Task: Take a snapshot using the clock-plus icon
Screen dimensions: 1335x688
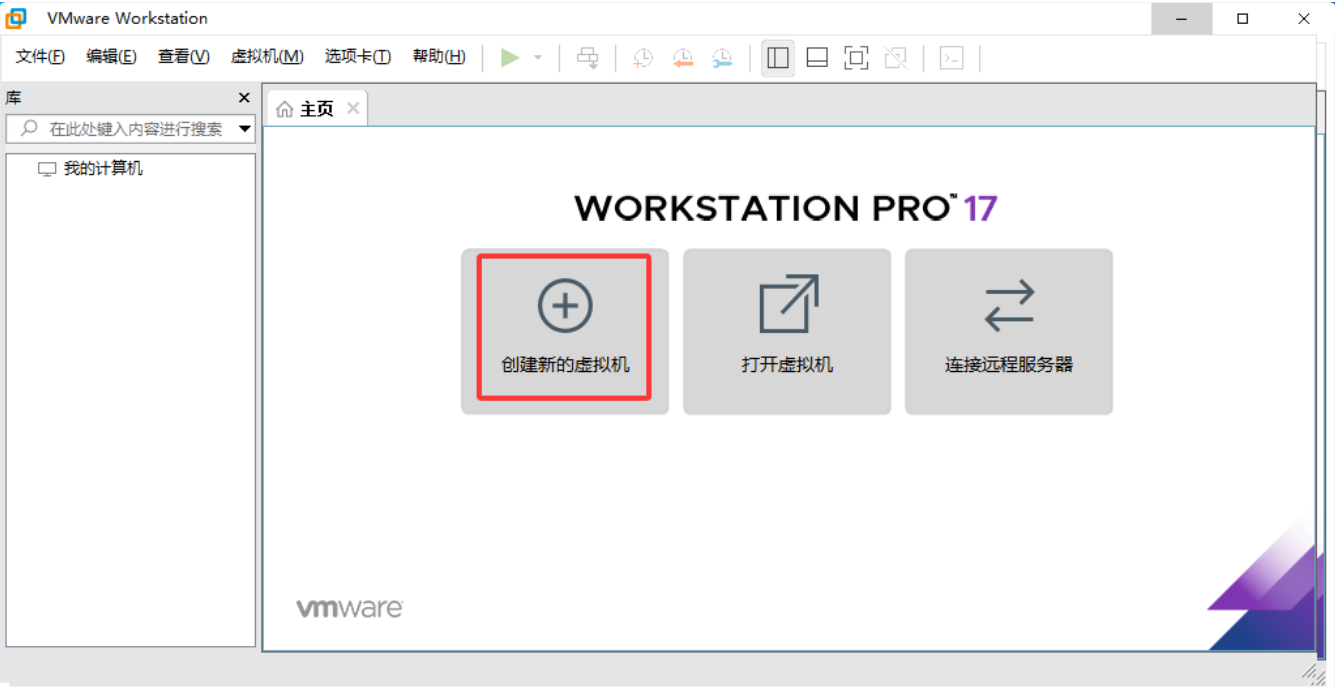Action: pos(643,58)
